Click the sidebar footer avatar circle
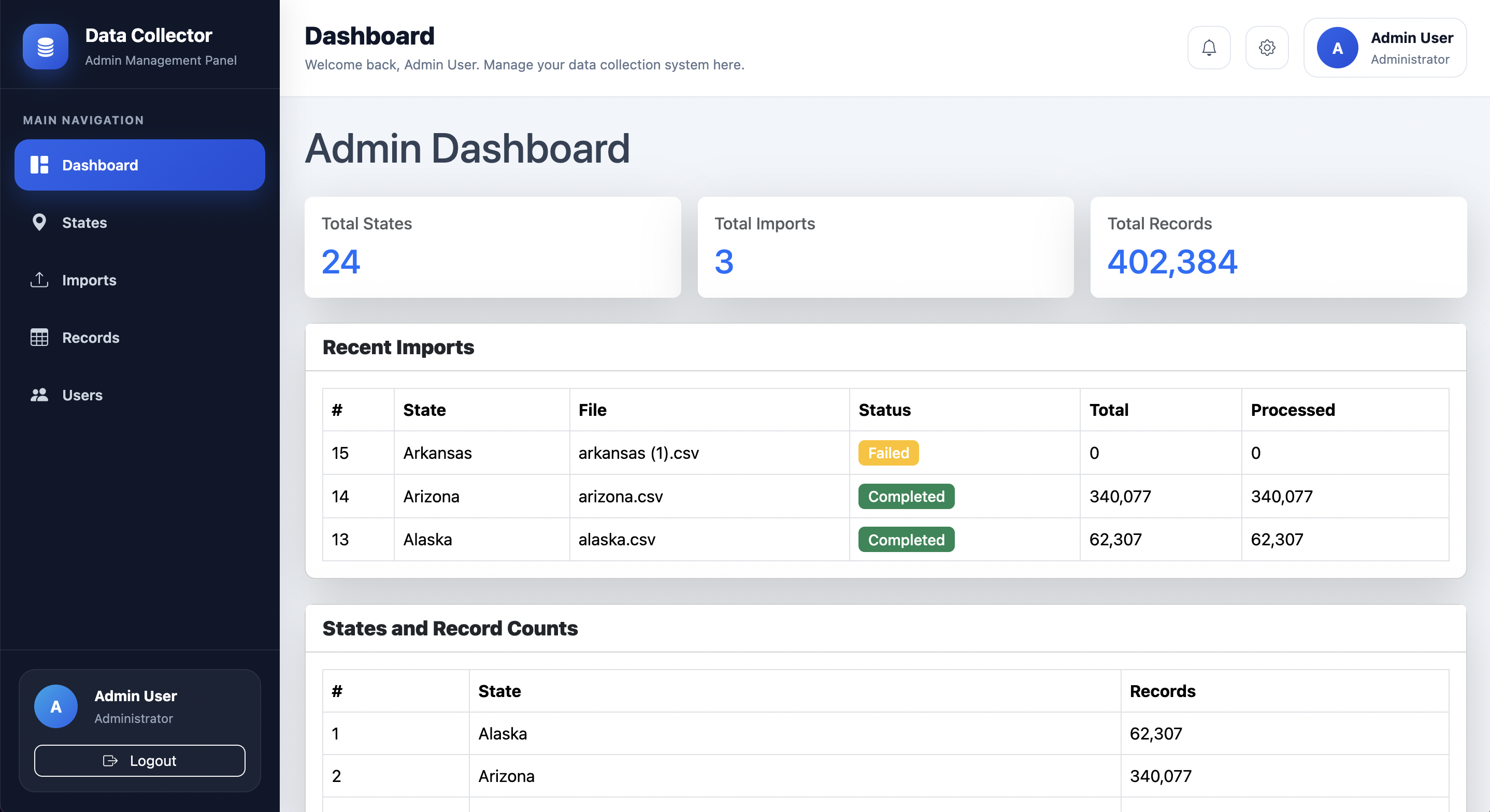This screenshot has width=1490, height=812. click(x=55, y=706)
